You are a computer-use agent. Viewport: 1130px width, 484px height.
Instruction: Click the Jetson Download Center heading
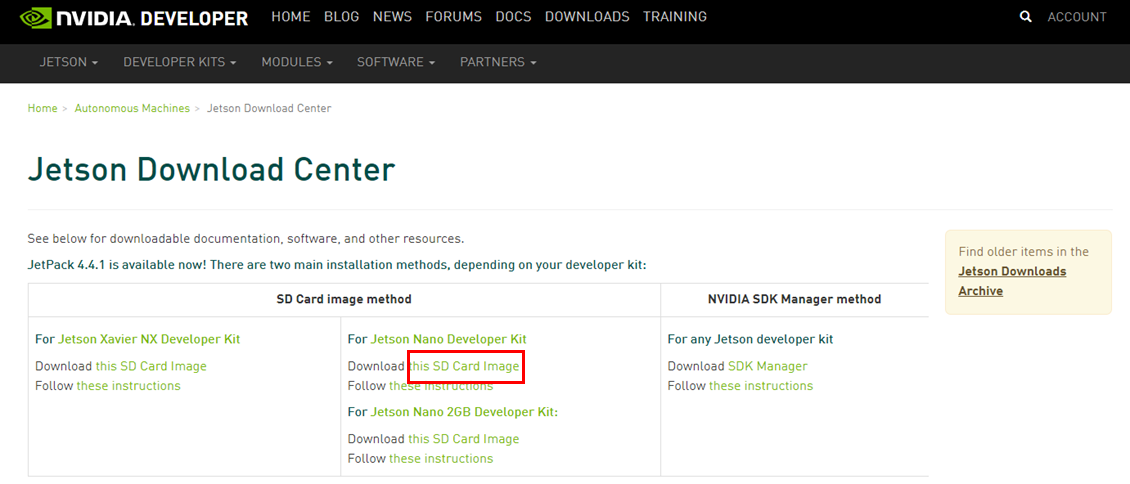(211, 170)
